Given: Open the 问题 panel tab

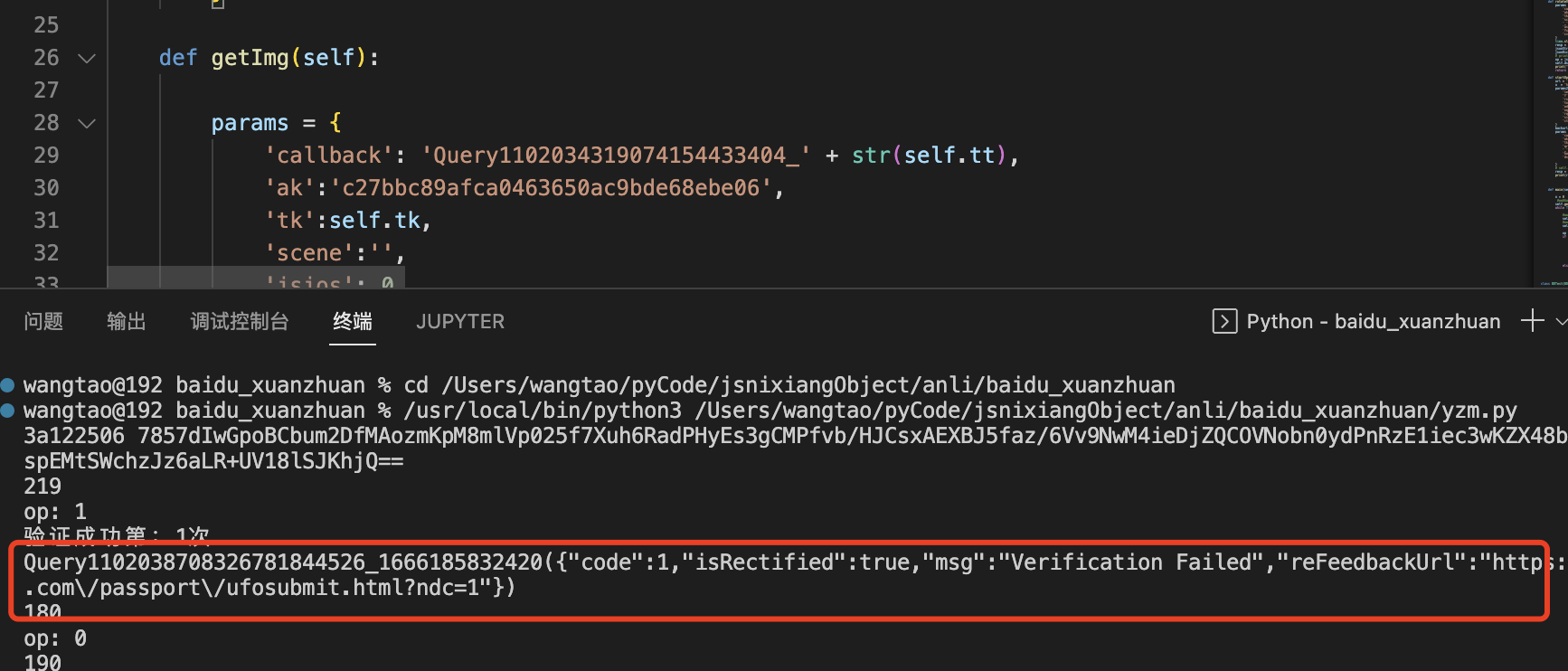Looking at the screenshot, I should click(43, 322).
